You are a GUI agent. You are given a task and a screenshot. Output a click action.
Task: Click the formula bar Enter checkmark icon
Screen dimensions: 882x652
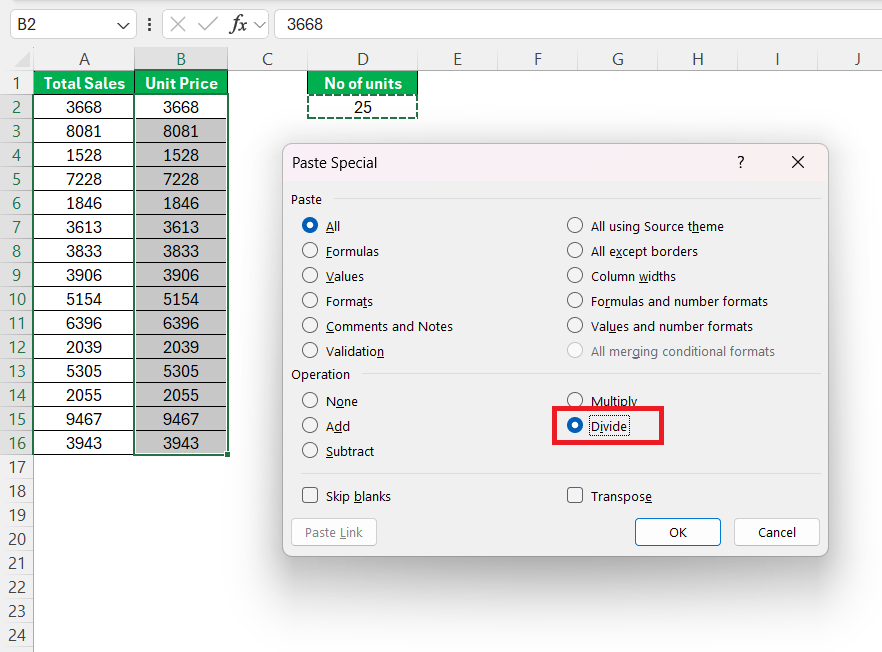208,24
